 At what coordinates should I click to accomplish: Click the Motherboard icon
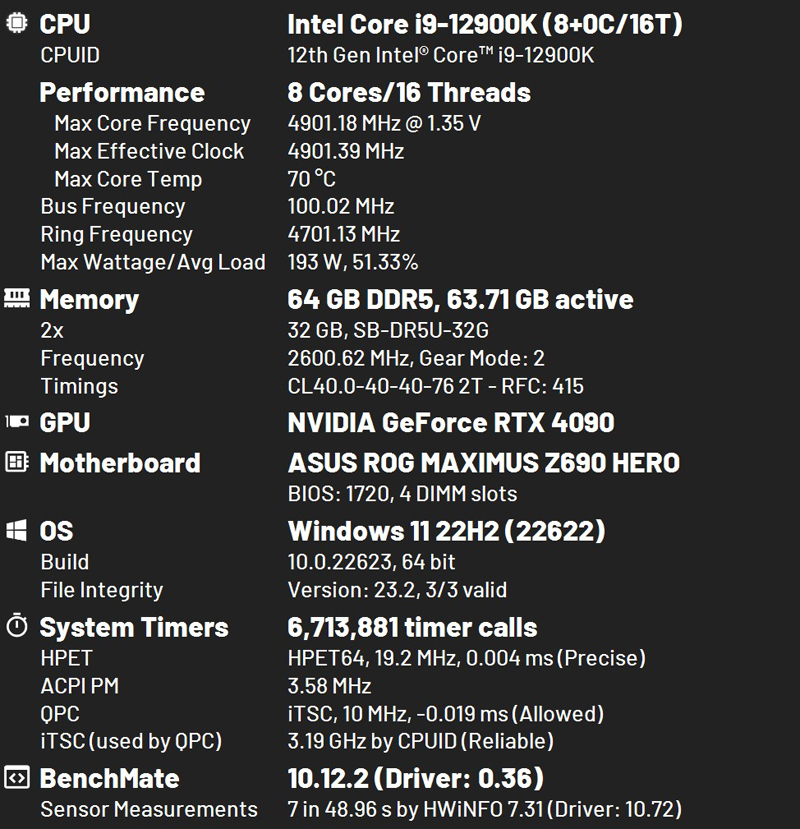[17, 462]
